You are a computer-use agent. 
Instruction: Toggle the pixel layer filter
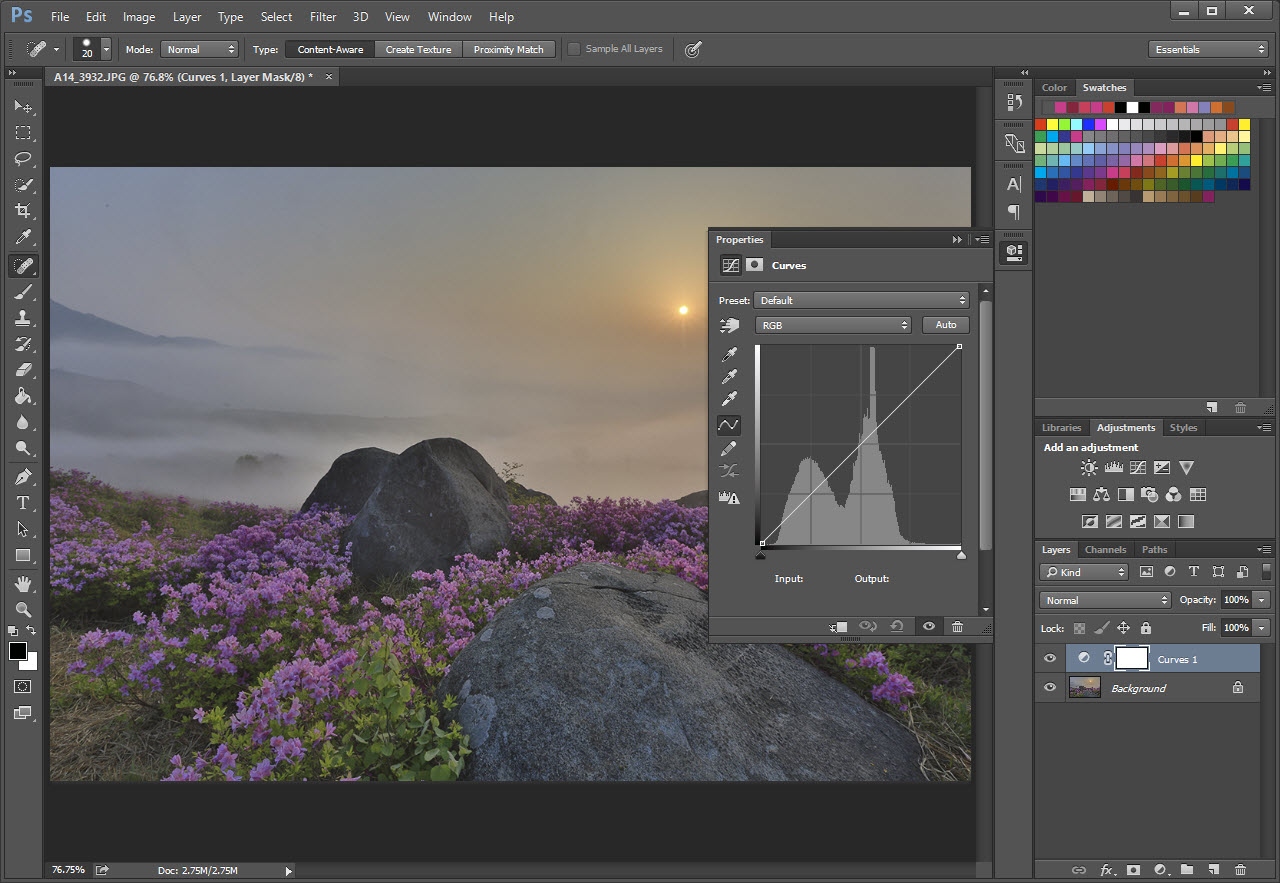(1146, 572)
